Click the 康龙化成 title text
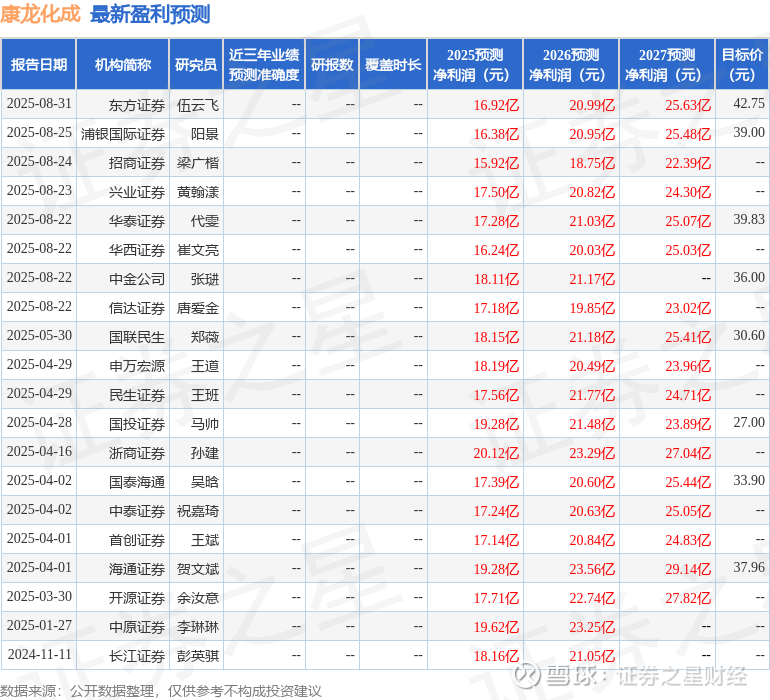Screen dimensions: 770x700 click(40, 14)
